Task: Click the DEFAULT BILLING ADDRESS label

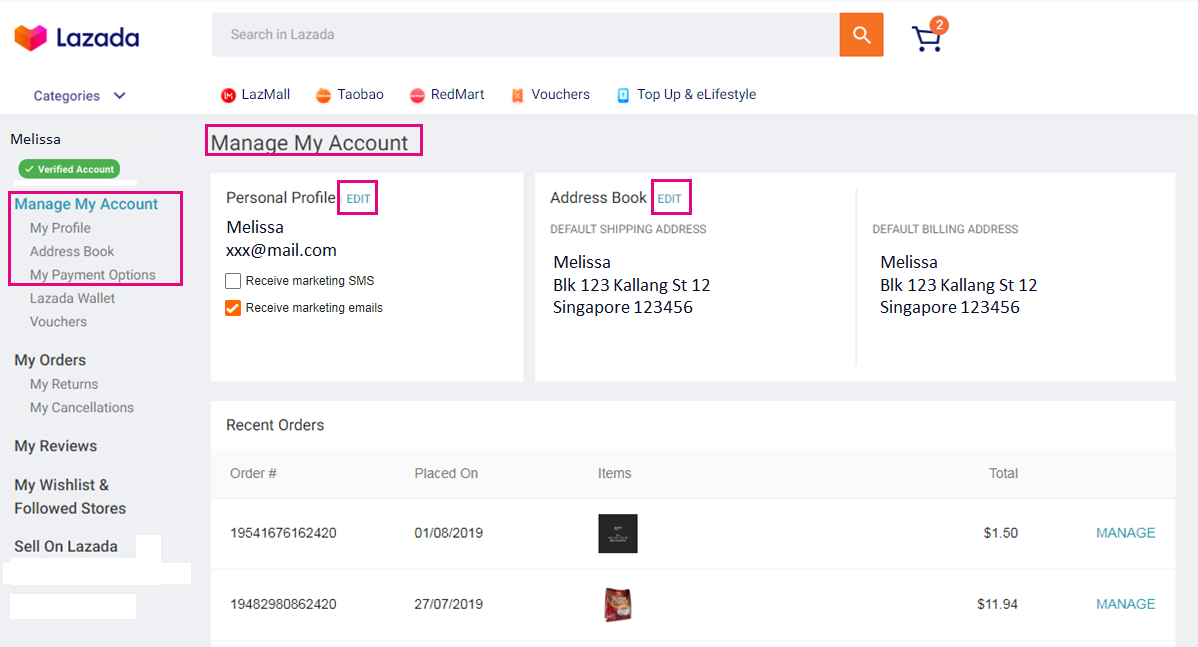Action: (945, 229)
